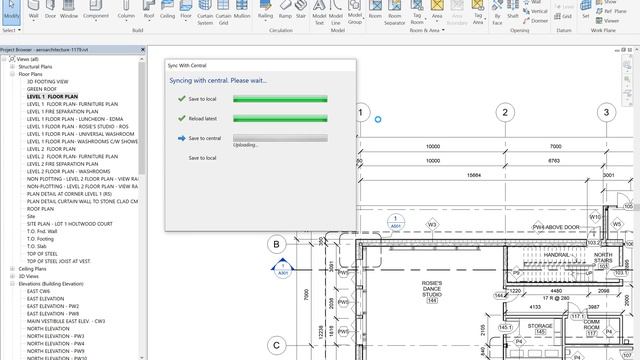The height and width of the screenshot is (360, 640).
Task: Click the Sync With Central title bar
Action: [x=260, y=65]
